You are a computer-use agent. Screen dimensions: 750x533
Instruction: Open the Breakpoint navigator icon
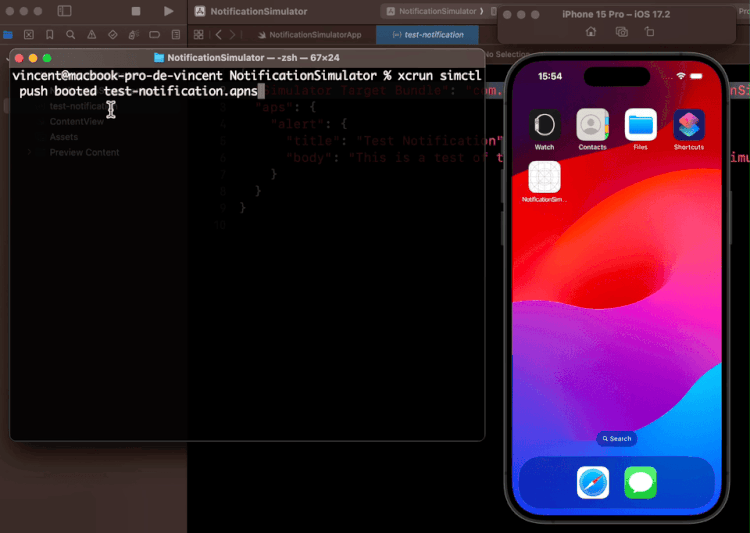coord(154,34)
